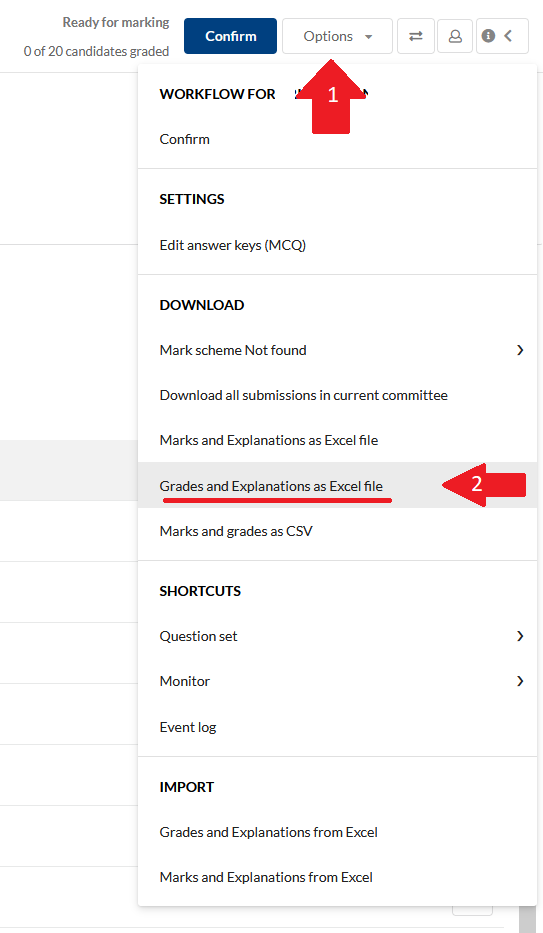Click the blue Confirm button
Viewport: 543px width, 933px height.
(230, 36)
